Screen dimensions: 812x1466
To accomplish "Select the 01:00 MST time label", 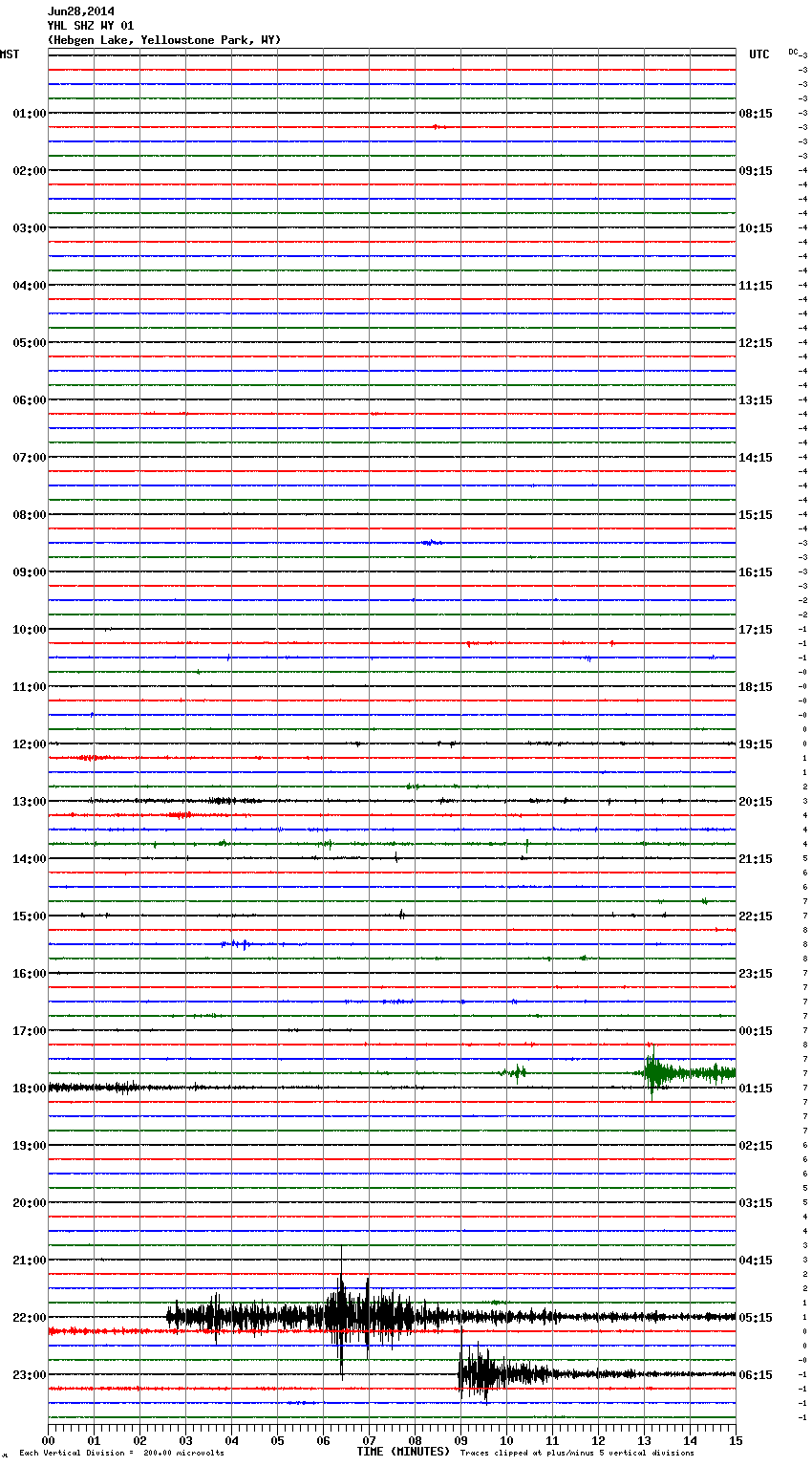I will click(x=30, y=114).
